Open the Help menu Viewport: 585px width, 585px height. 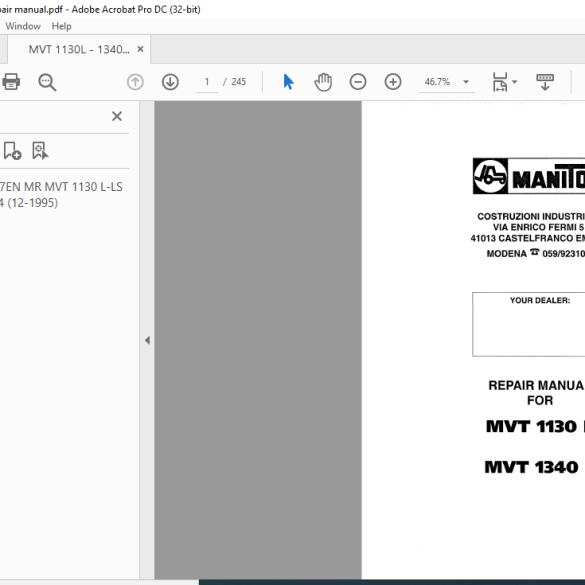pos(62,26)
